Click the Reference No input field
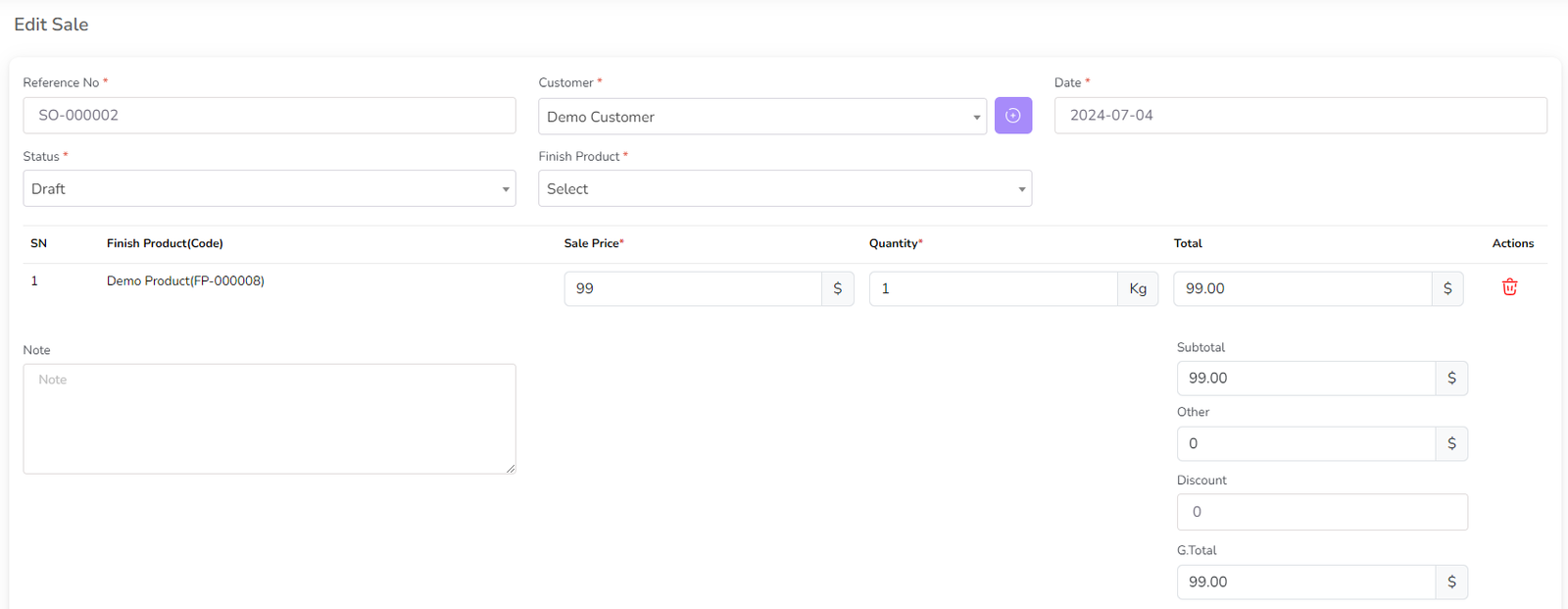This screenshot has width=1568, height=609. [269, 116]
